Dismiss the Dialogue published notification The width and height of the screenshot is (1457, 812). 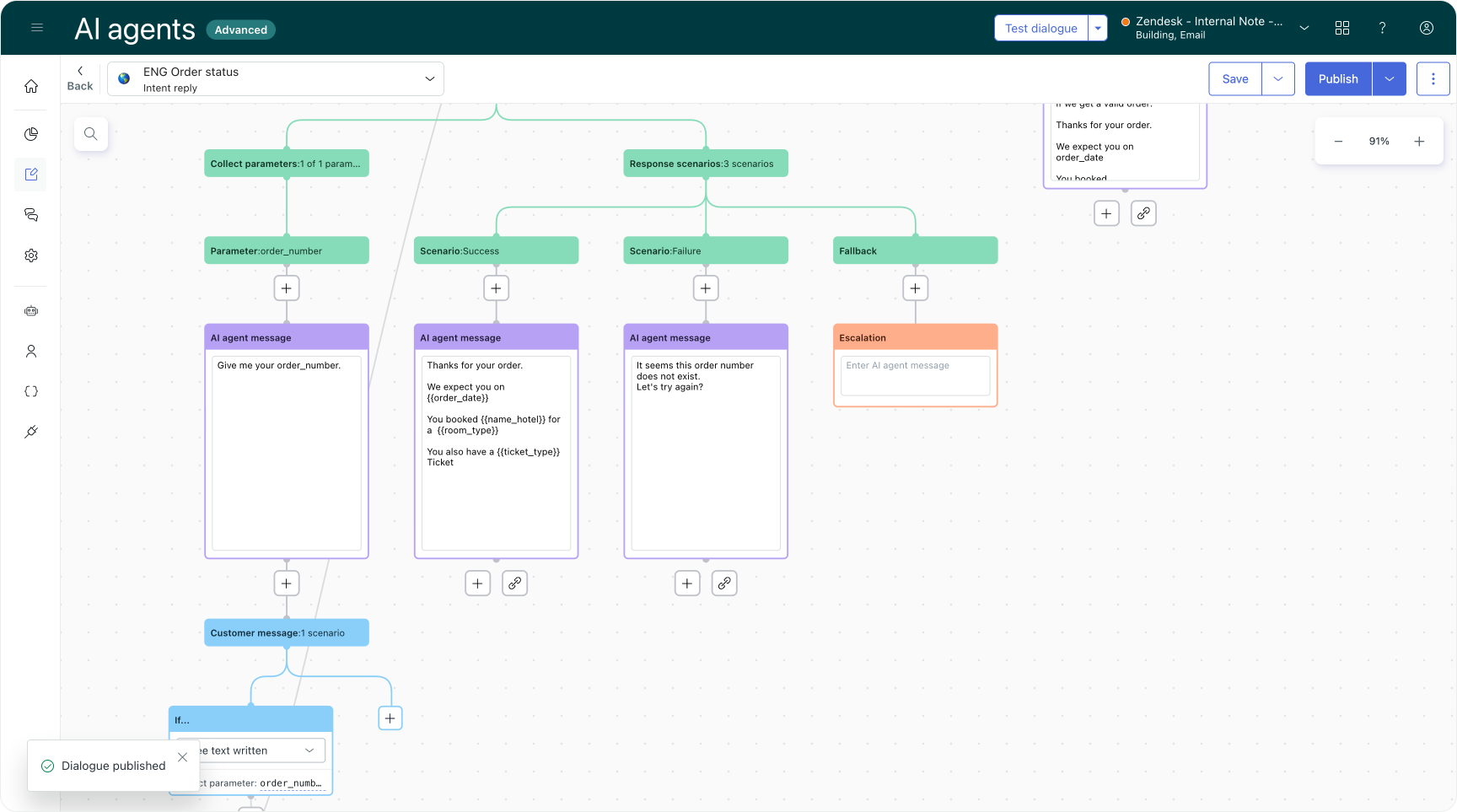182,757
